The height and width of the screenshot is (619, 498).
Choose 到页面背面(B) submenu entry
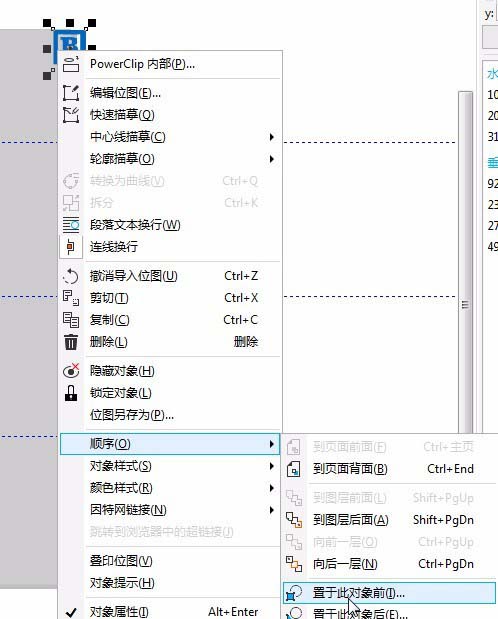pos(389,469)
